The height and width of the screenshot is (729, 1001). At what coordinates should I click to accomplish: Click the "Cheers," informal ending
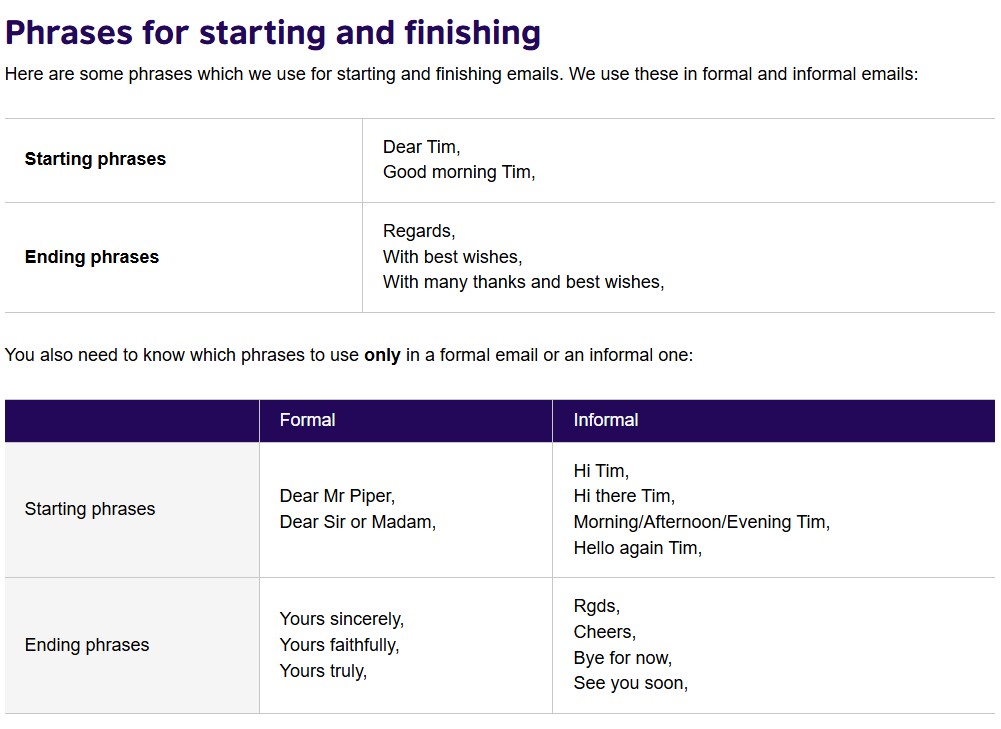pos(604,632)
